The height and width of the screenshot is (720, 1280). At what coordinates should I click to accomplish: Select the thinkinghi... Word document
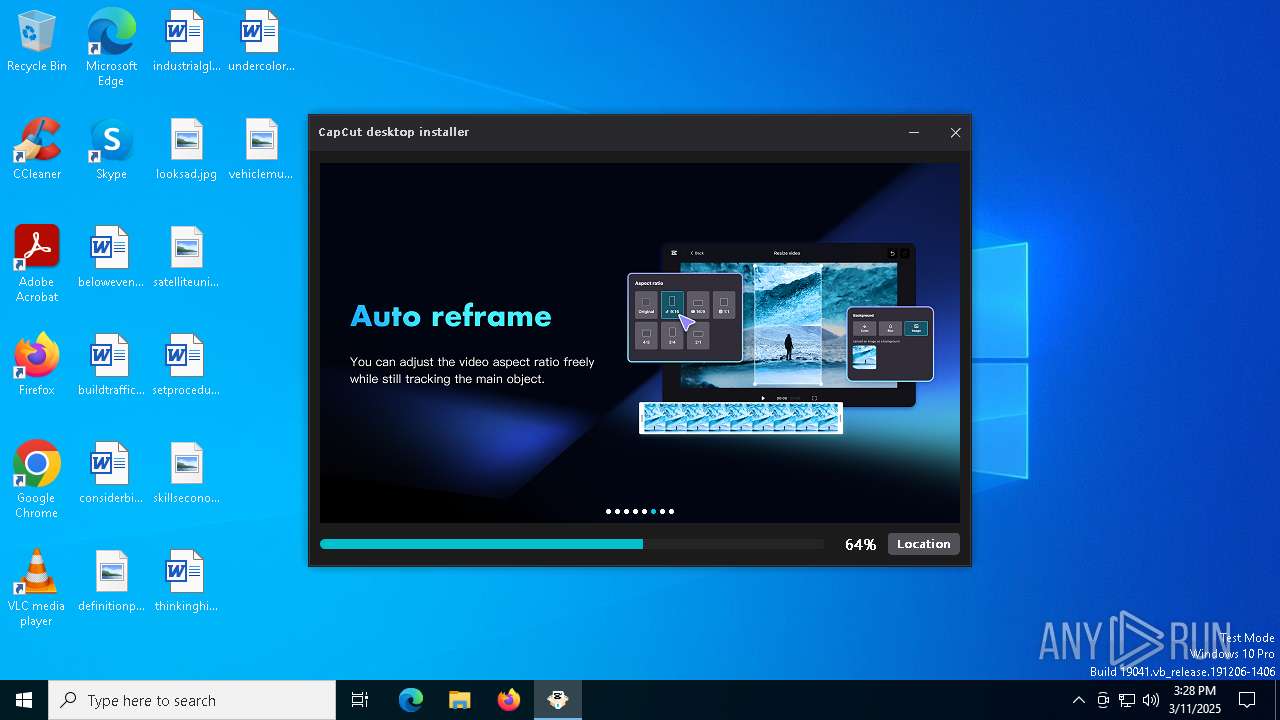point(186,581)
